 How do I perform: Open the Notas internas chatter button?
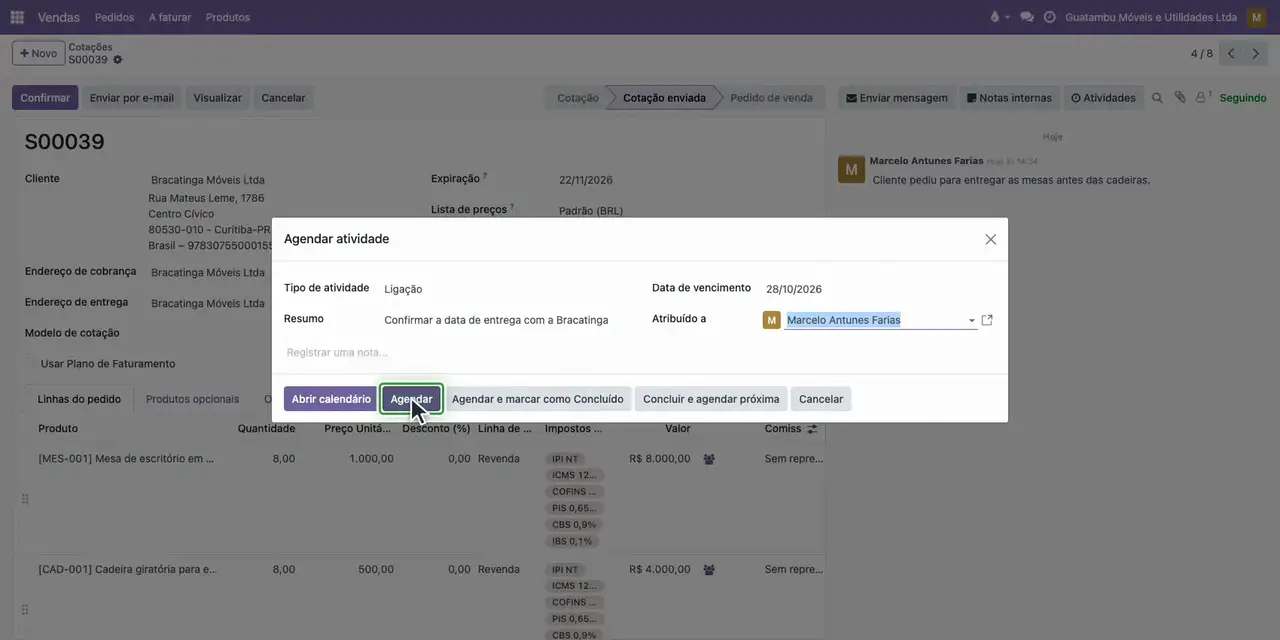[x=1009, y=98]
